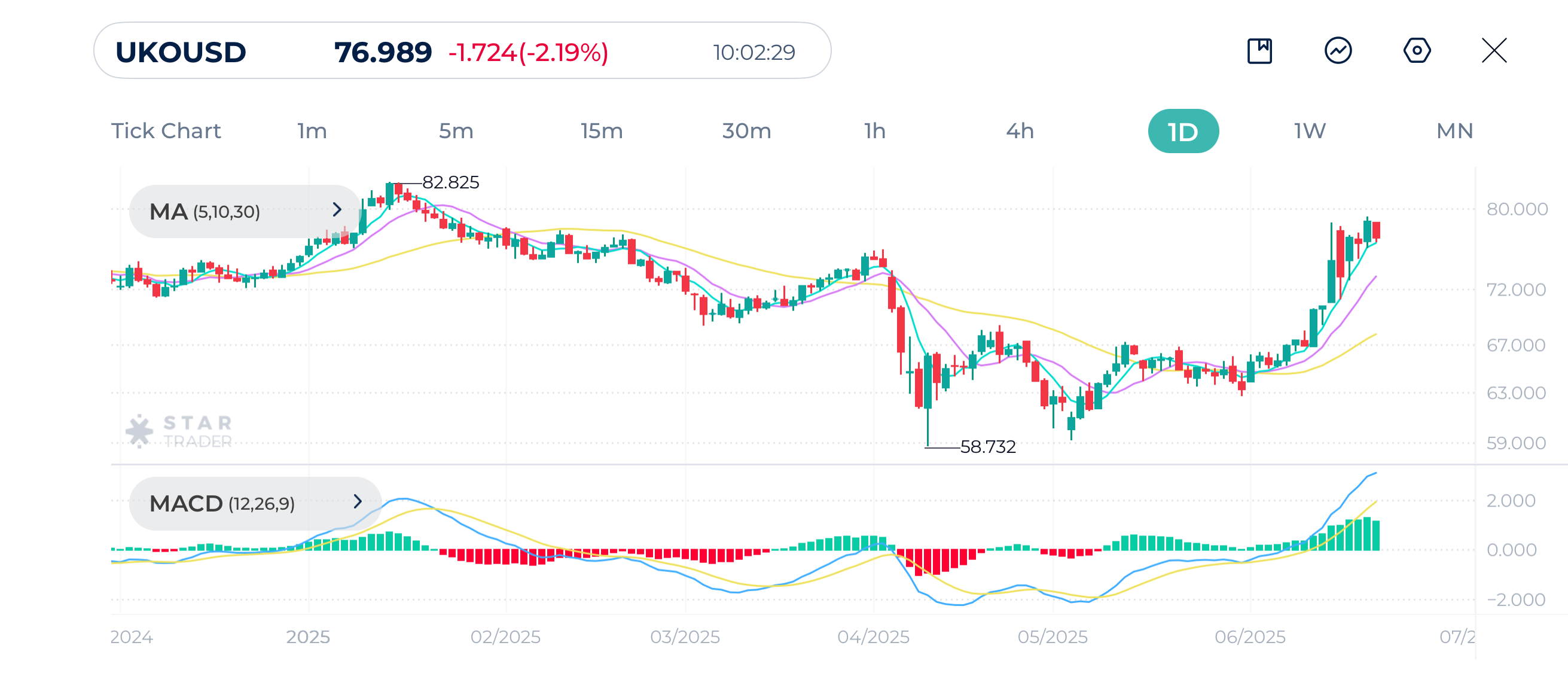1568x679 pixels.
Task: Open the MACD (12,26,9) indicator settings
Action: click(x=222, y=503)
